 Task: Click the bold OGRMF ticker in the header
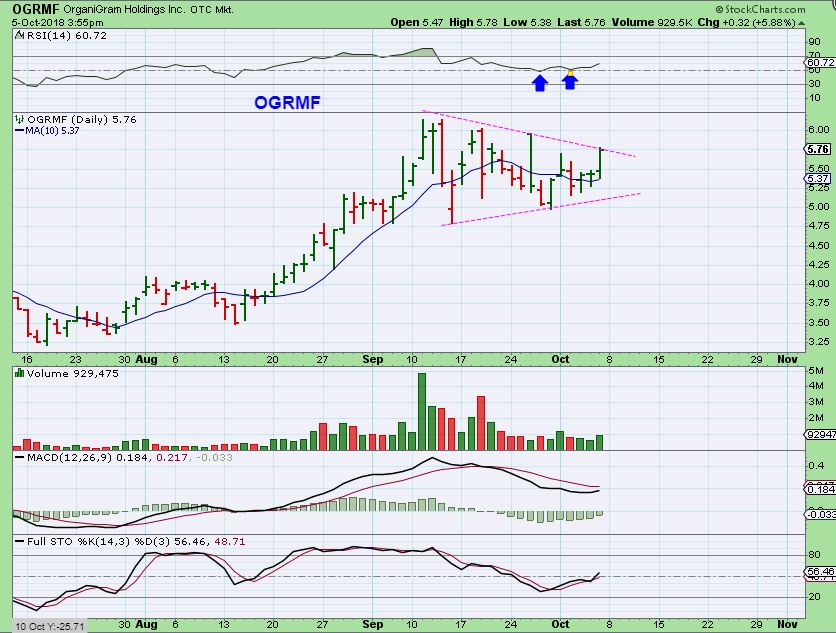tap(35, 9)
